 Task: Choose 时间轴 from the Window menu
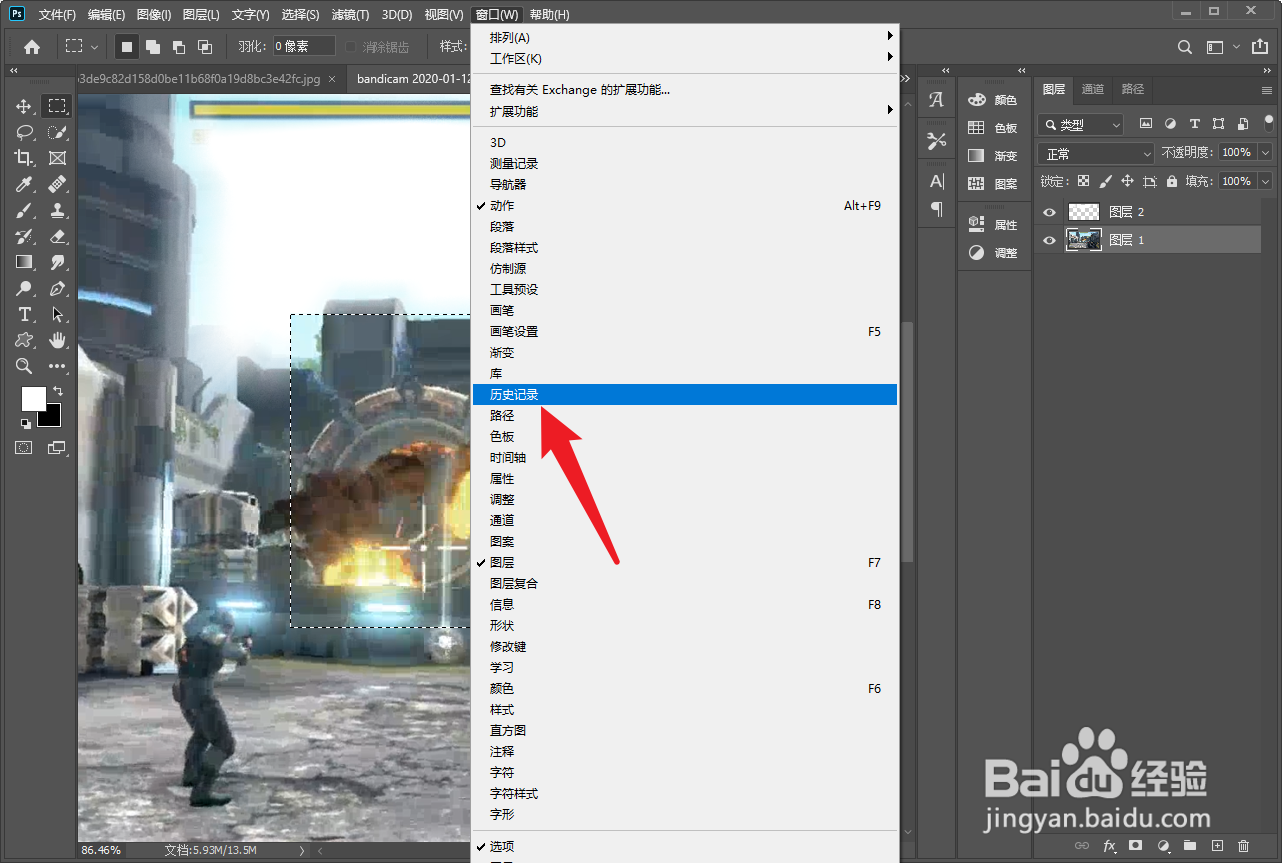click(x=685, y=458)
